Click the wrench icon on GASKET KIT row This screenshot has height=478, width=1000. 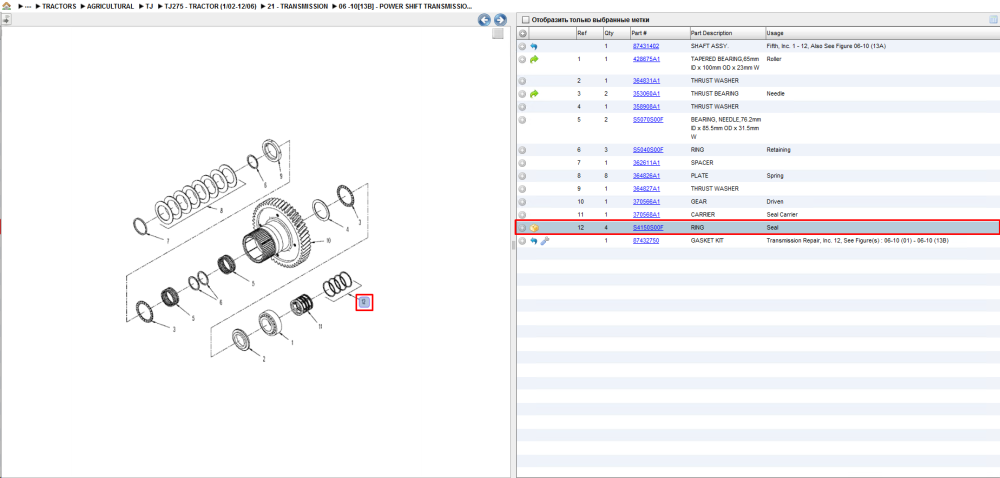click(544, 241)
